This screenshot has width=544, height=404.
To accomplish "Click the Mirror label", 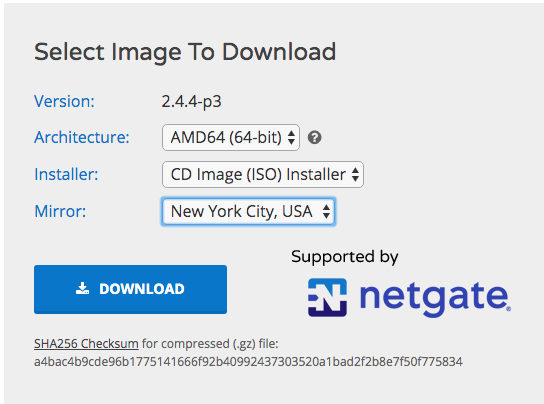I will point(60,211).
